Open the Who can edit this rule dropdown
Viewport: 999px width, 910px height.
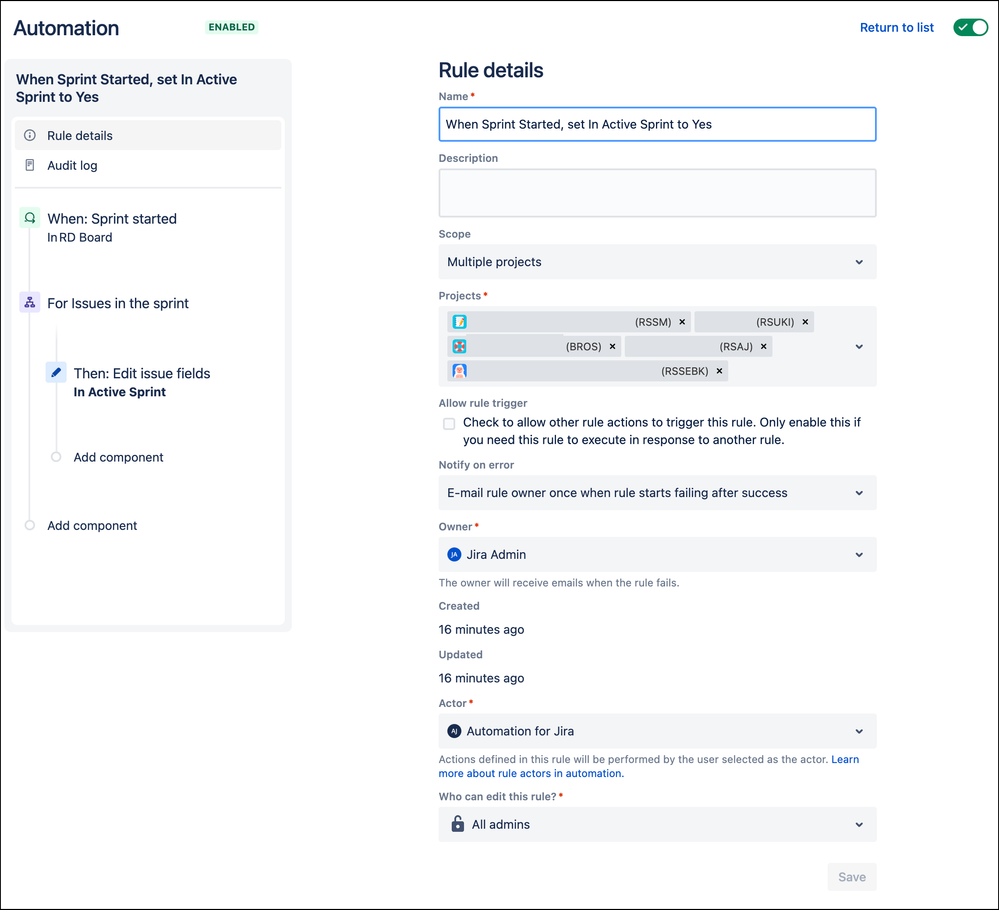(x=657, y=824)
